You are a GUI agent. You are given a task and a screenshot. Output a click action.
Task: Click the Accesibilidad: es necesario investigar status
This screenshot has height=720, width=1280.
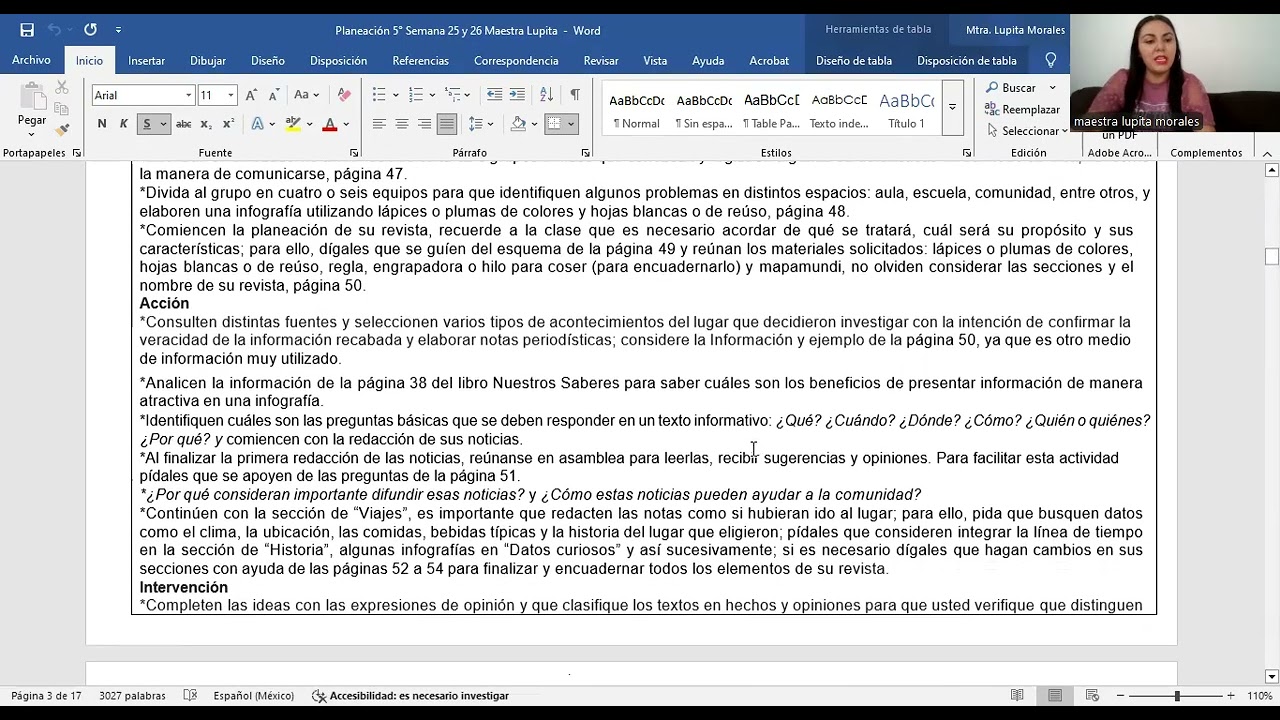[410, 696]
